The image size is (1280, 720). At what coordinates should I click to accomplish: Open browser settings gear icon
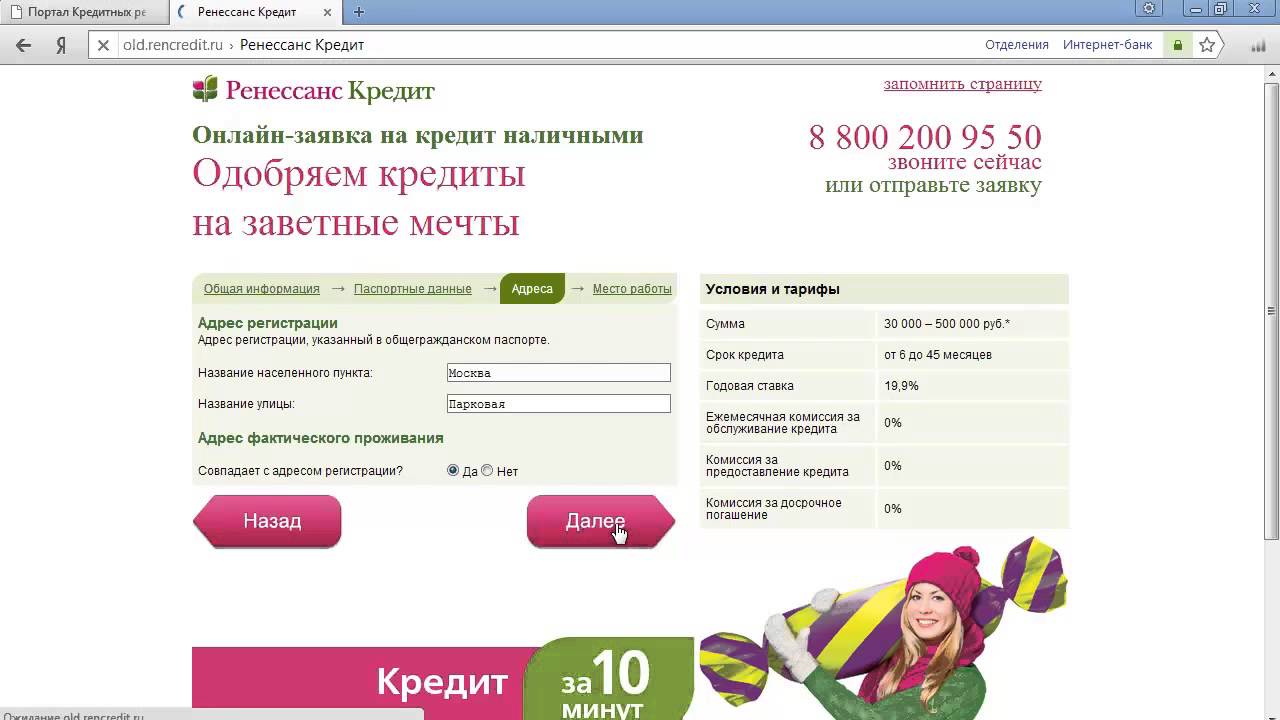click(x=1149, y=9)
